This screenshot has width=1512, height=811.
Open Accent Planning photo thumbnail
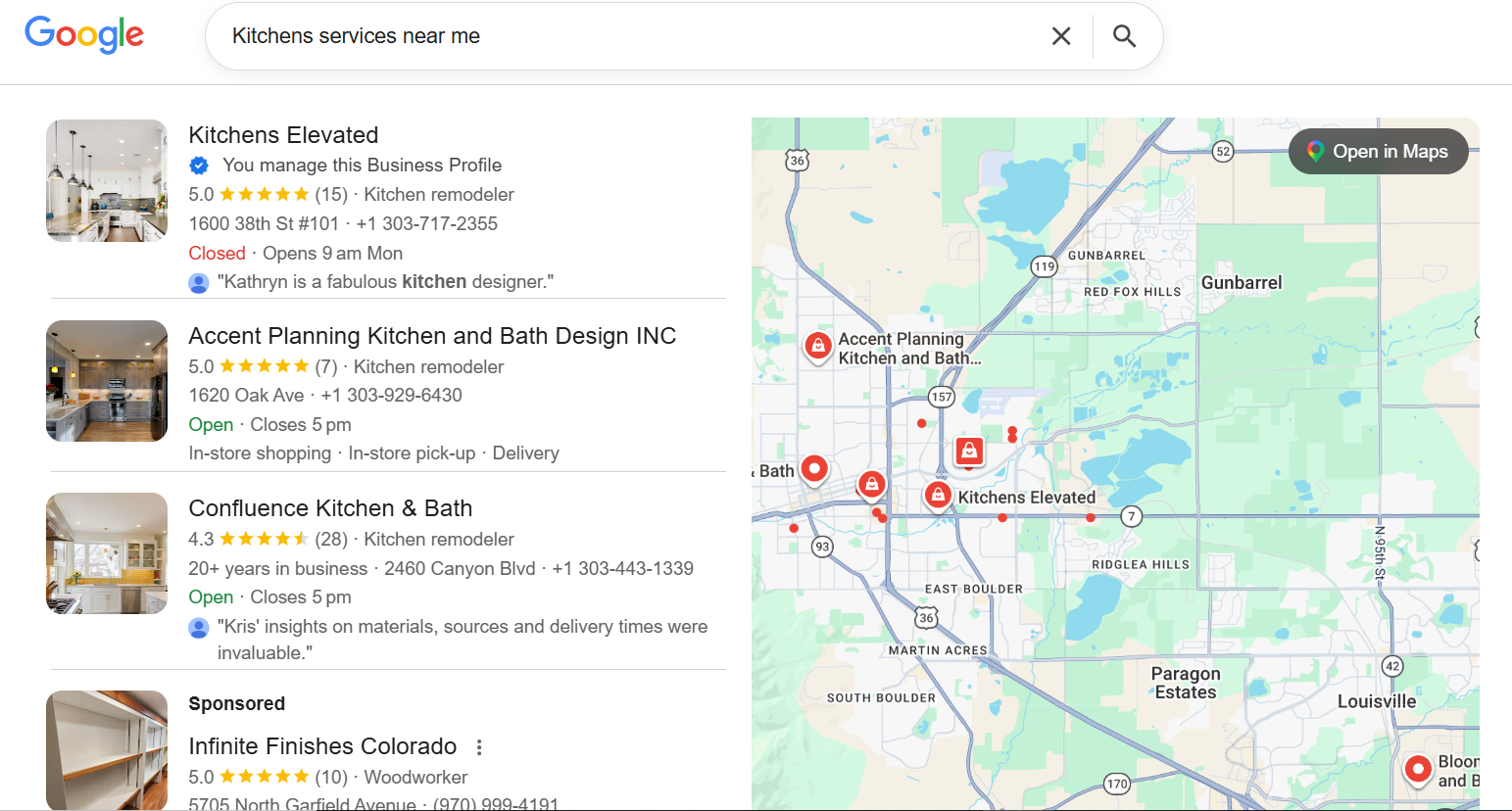107,381
